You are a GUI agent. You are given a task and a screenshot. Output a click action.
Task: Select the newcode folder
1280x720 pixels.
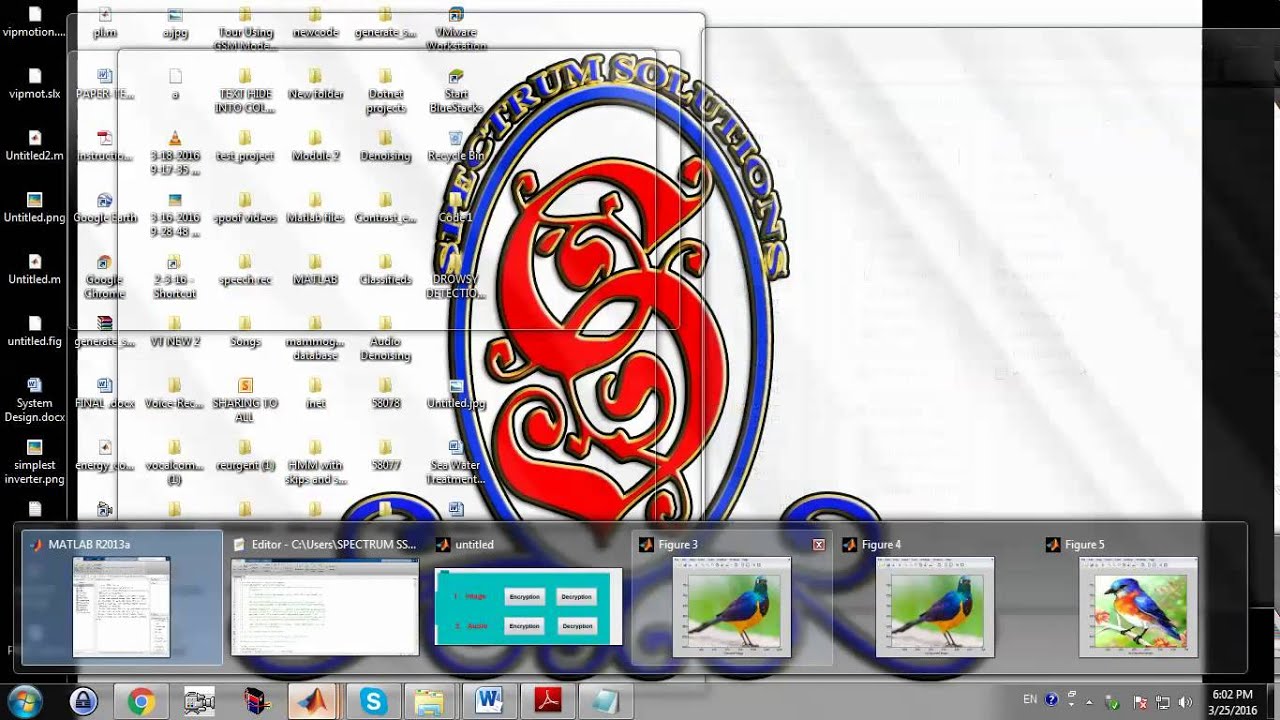pyautogui.click(x=315, y=22)
